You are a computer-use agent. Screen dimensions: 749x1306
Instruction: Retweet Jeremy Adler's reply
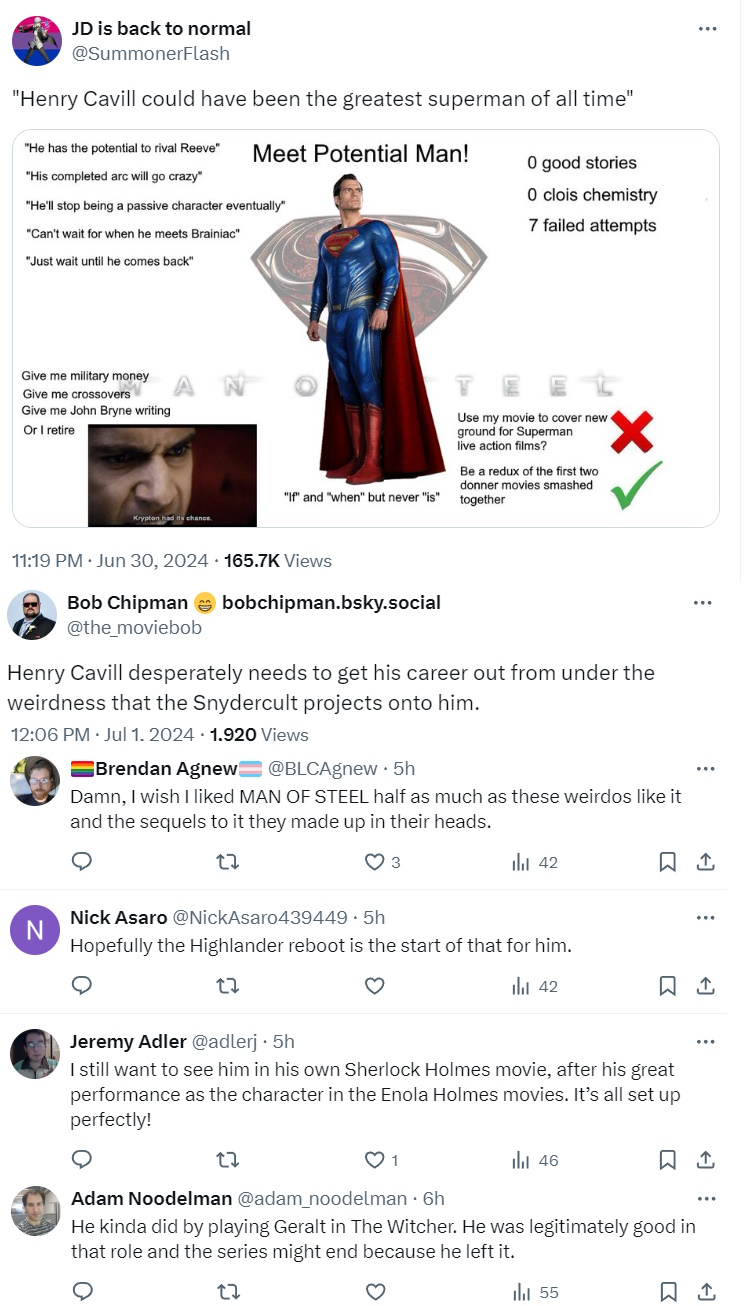tap(228, 1160)
